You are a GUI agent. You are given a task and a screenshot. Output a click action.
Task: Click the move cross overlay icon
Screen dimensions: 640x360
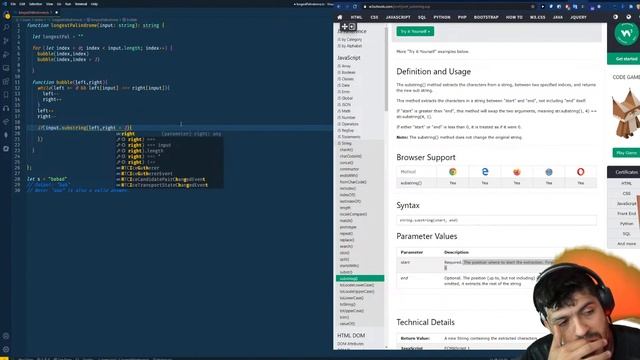[x=344, y=27]
